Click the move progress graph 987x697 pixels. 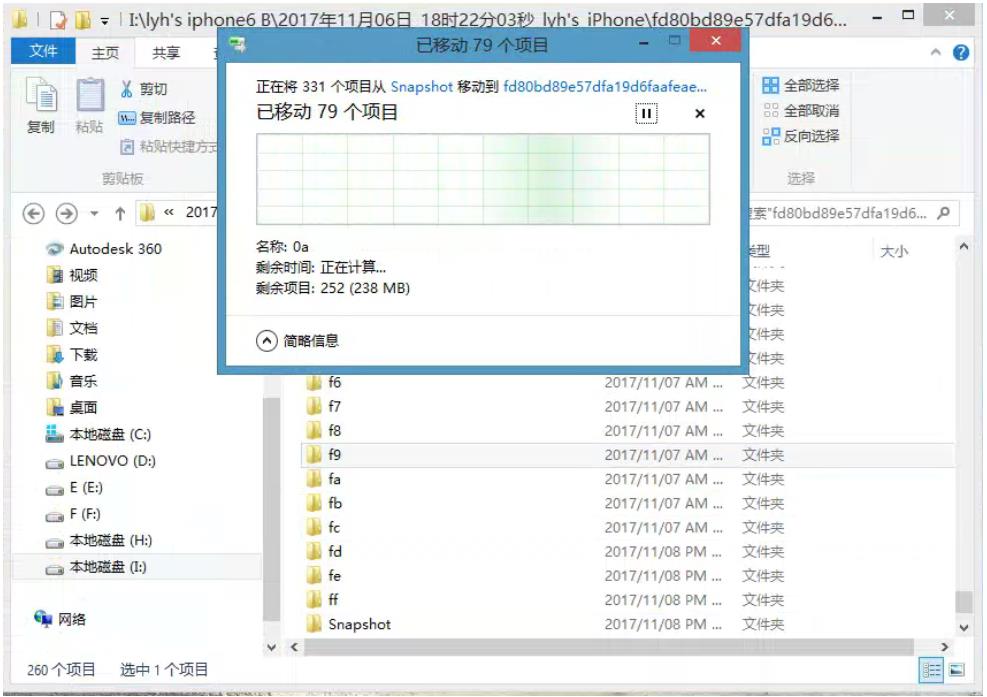[483, 179]
